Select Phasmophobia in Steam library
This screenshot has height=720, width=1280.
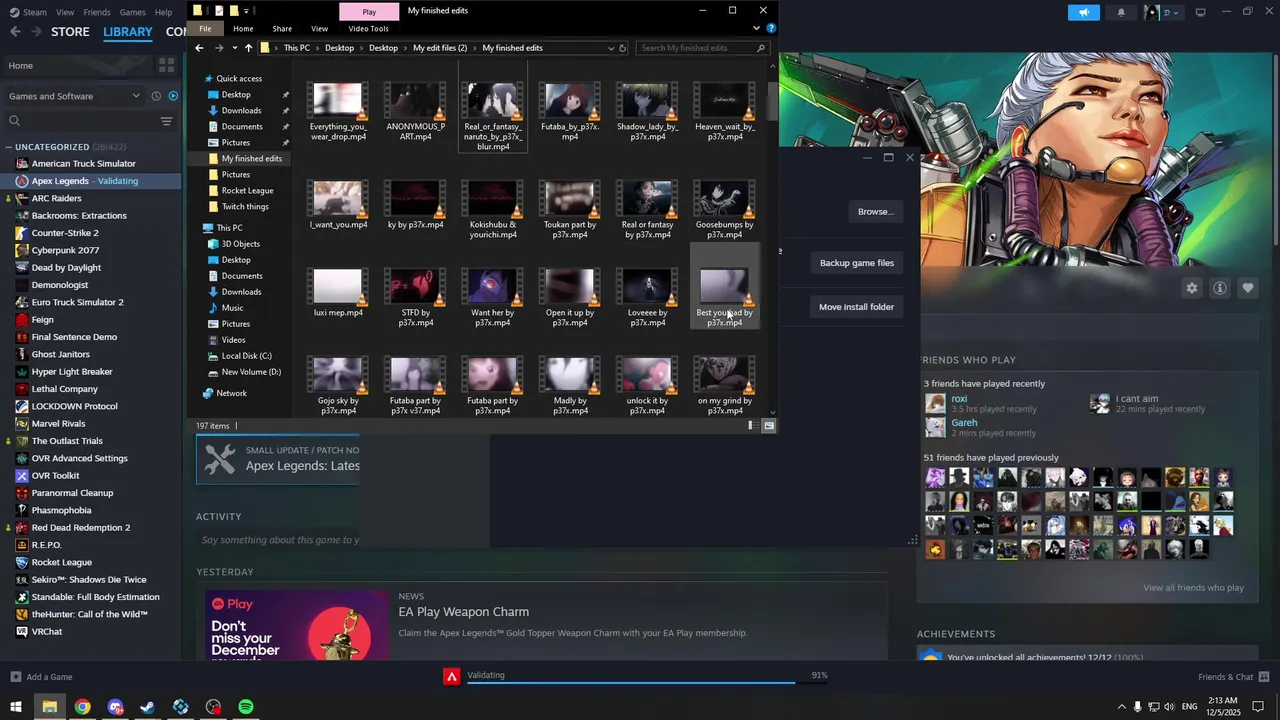pos(61,510)
